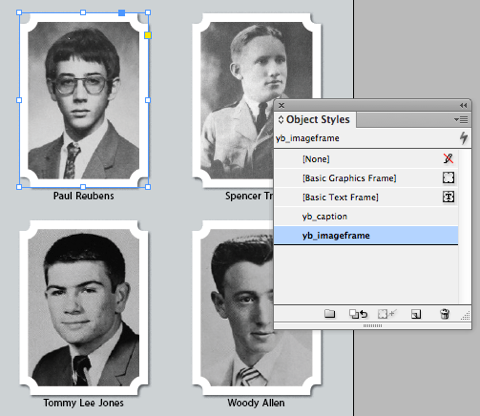Click the panel resize grip corner

pos(466,315)
